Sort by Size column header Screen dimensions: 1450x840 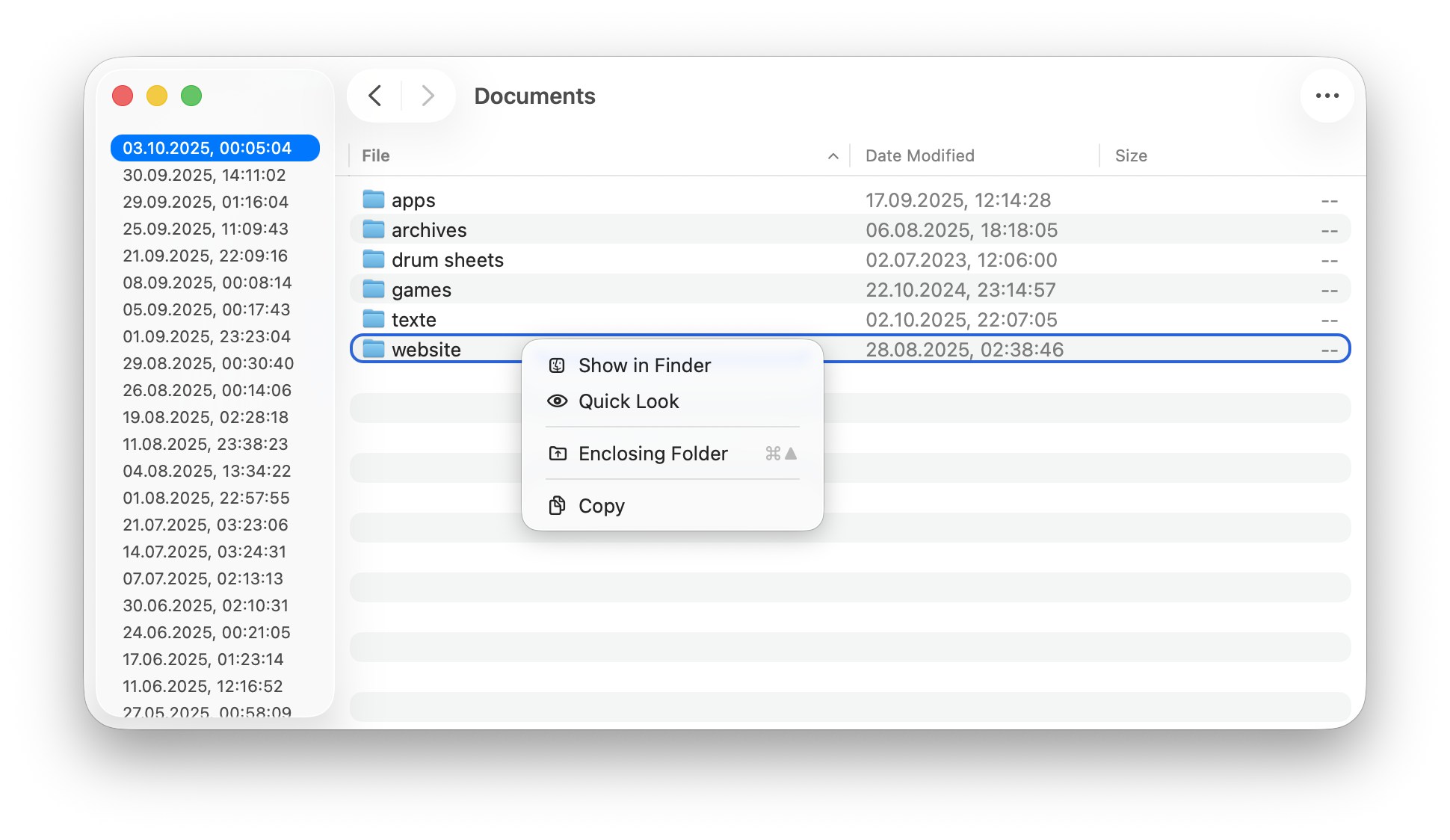coord(1130,156)
